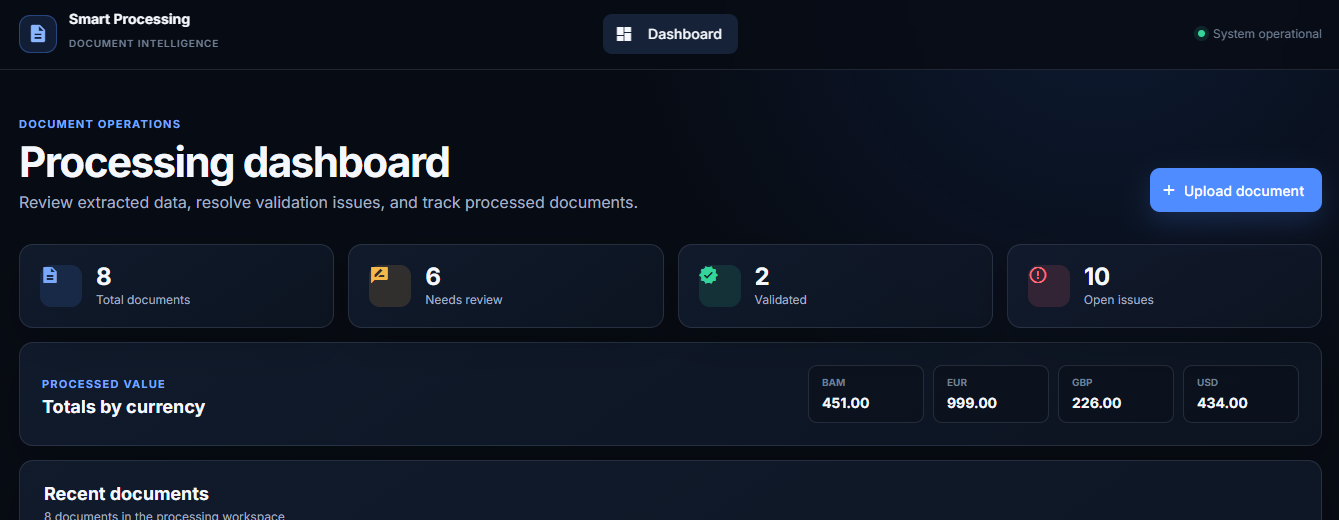Click the GBP 226.00 currency tile
This screenshot has height=520, width=1339.
[x=1116, y=394]
